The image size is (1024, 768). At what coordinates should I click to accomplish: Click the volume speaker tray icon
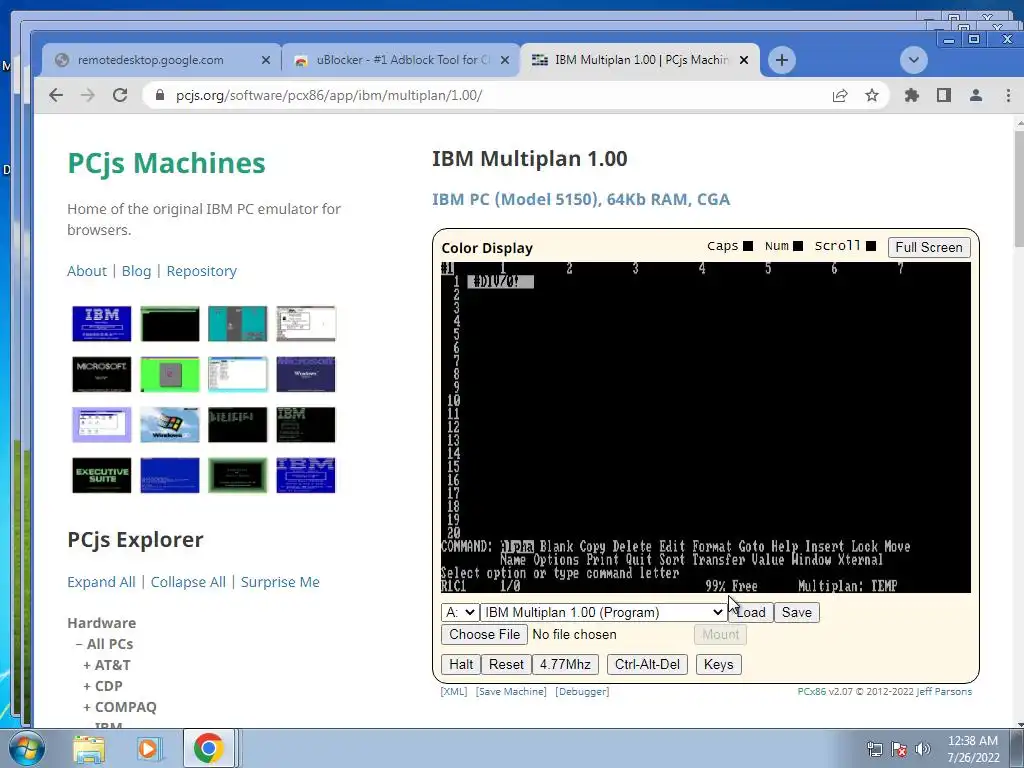click(x=923, y=749)
